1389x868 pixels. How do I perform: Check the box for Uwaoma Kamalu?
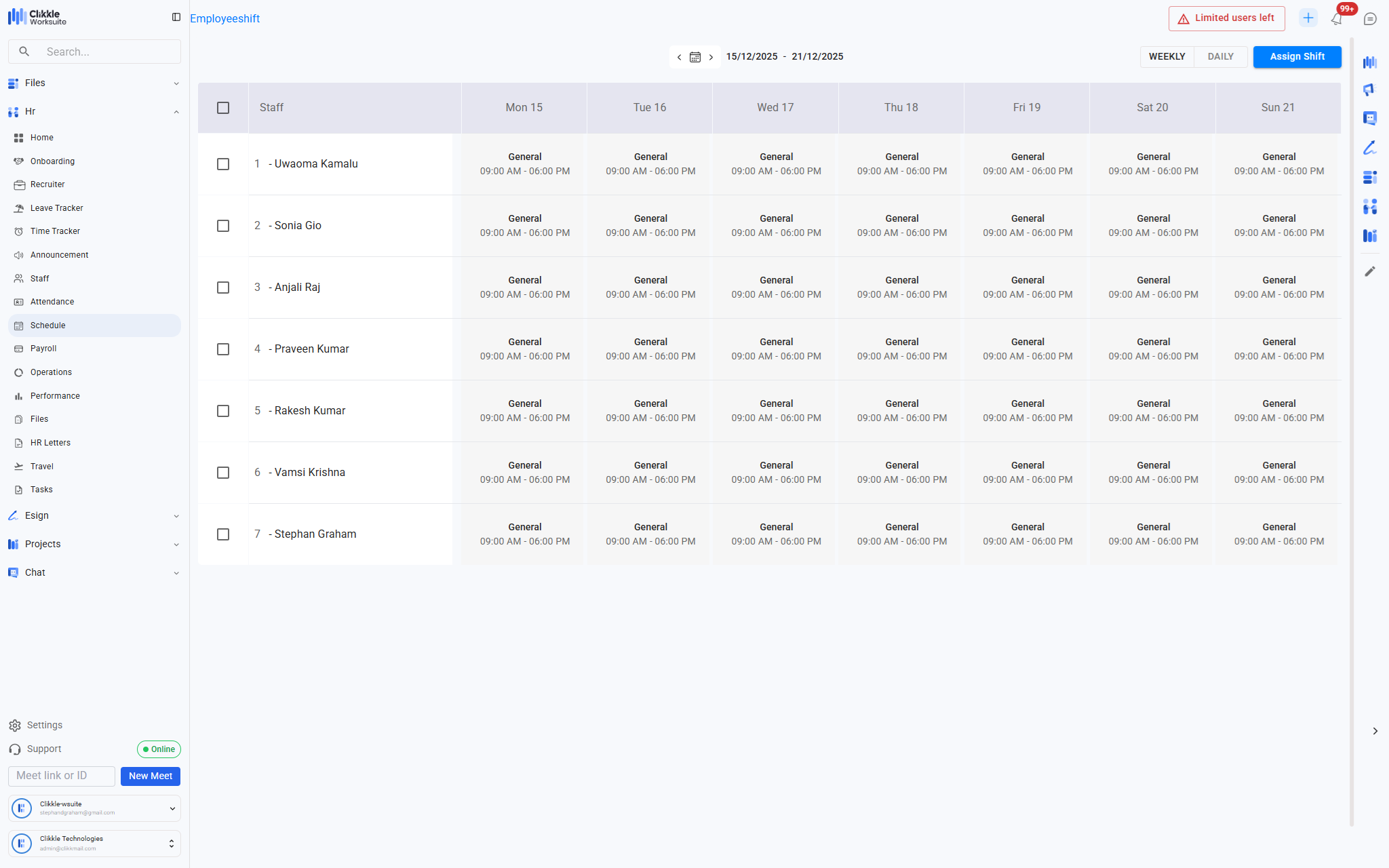click(223, 164)
